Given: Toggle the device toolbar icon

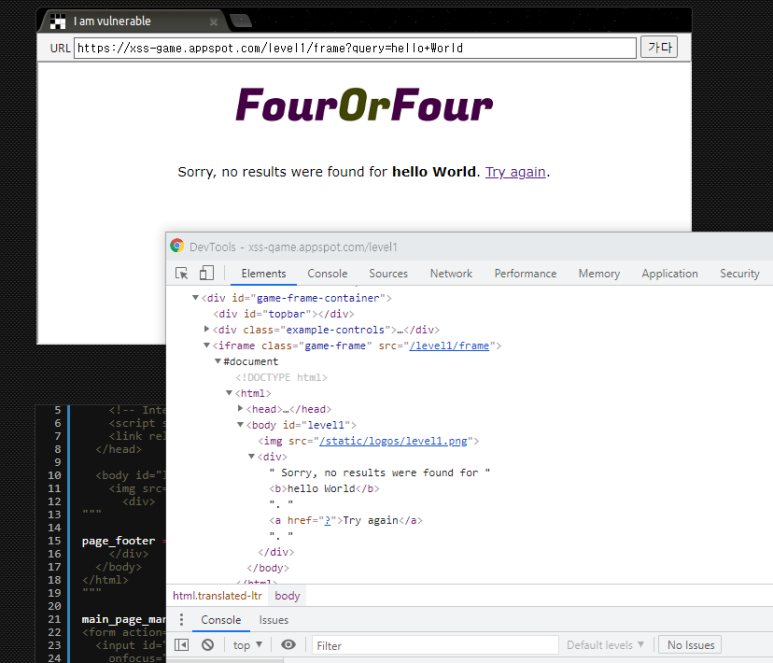Looking at the screenshot, I should point(207,273).
